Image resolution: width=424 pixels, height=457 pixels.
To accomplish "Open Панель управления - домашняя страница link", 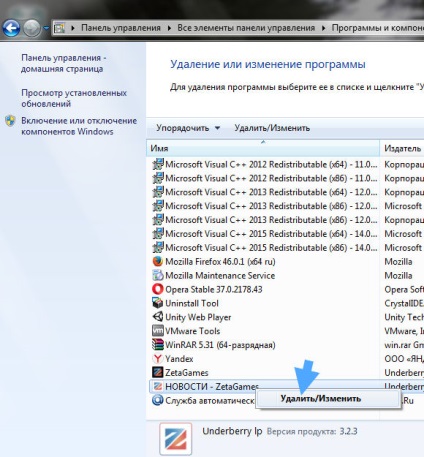I will click(64, 63).
